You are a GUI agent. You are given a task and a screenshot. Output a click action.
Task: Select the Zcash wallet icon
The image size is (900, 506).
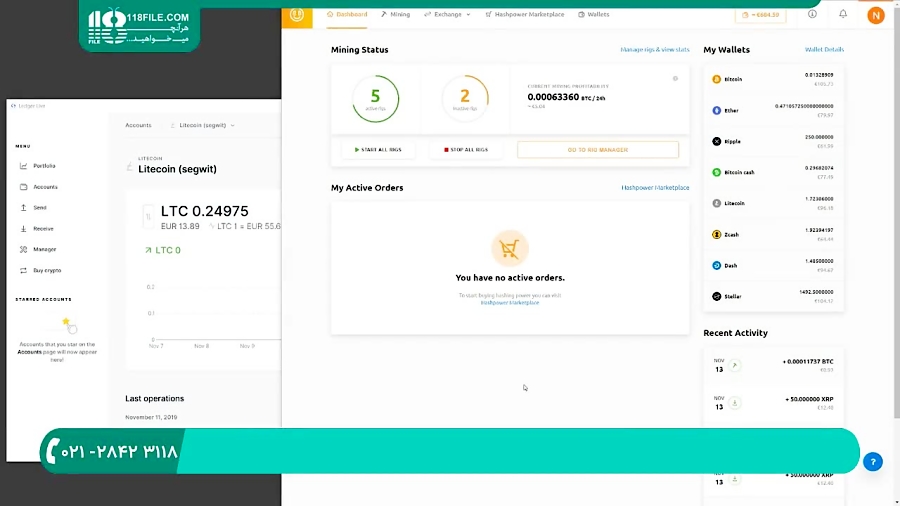[x=716, y=234]
